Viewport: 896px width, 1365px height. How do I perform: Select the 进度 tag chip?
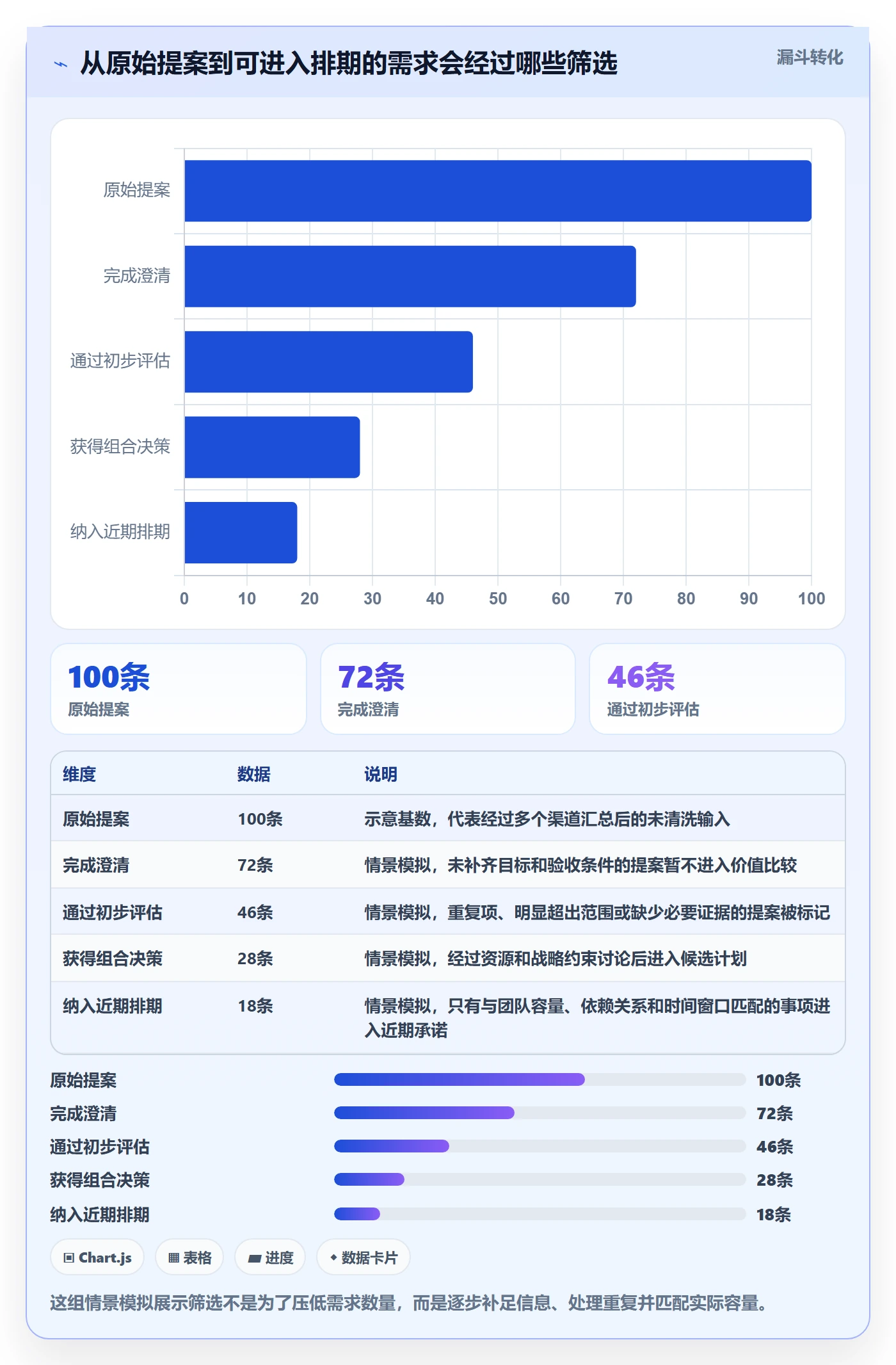[270, 1257]
